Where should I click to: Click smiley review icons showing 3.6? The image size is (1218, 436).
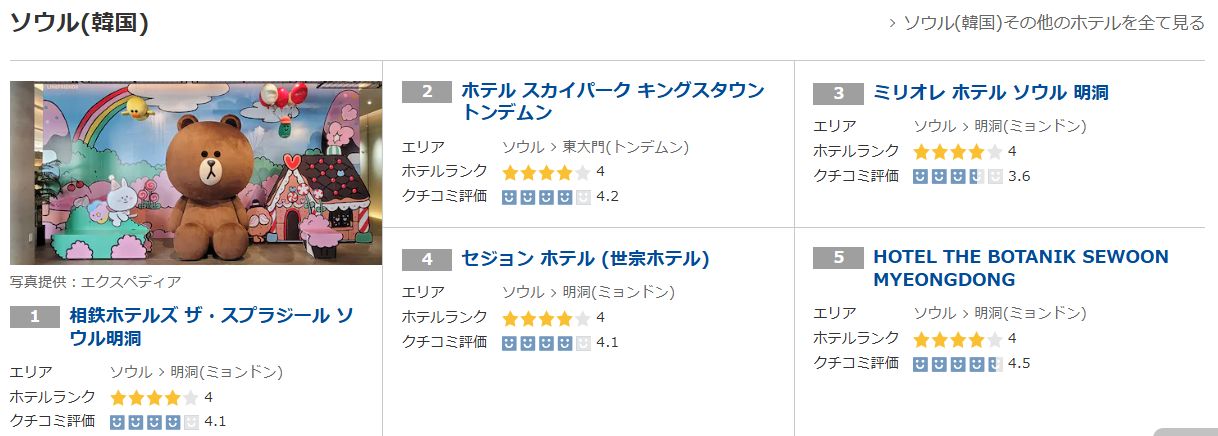957,176
